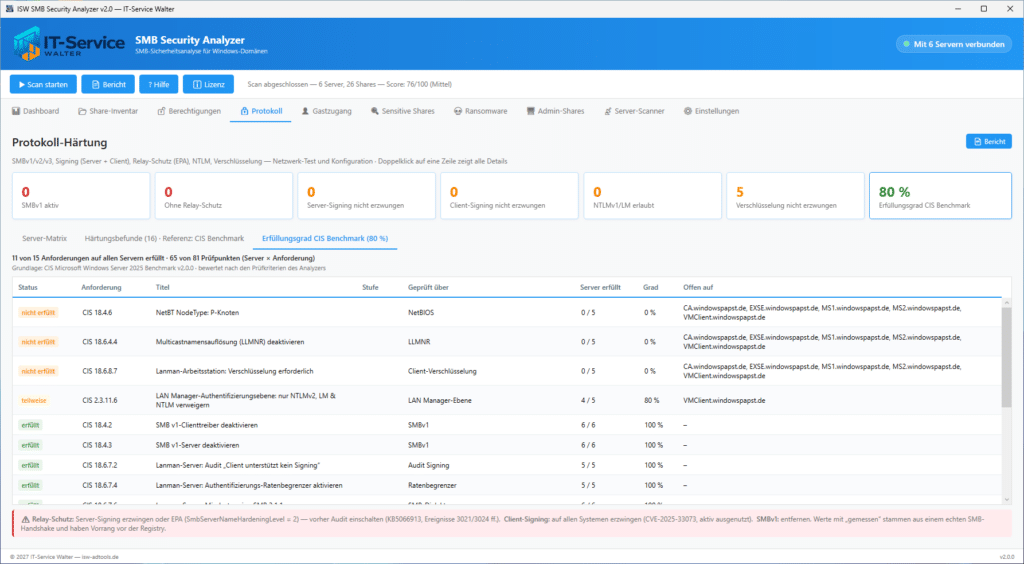
Task: Select row CIS 18.4.6 NetBT NodeType
Action: [507, 313]
